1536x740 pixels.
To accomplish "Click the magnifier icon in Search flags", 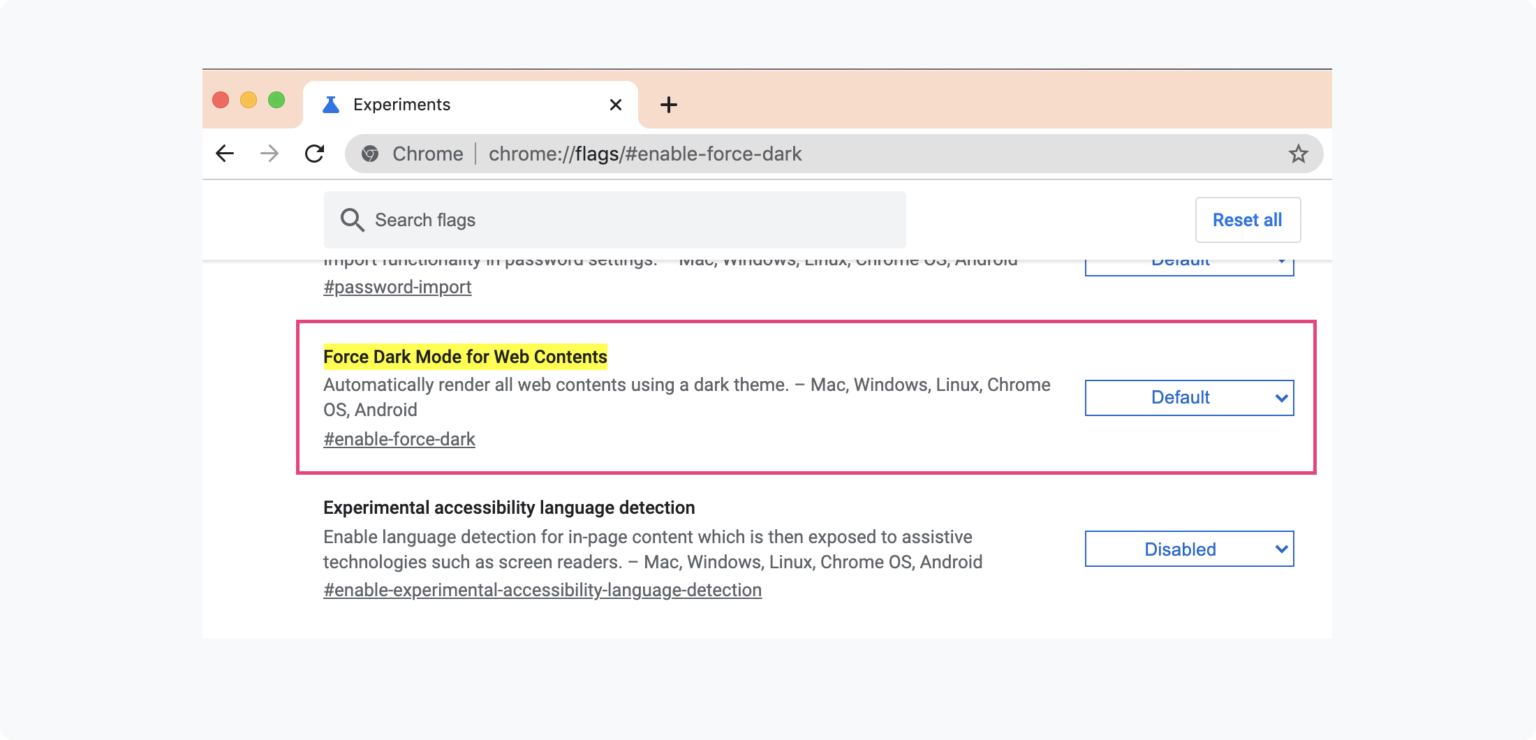I will 352,219.
